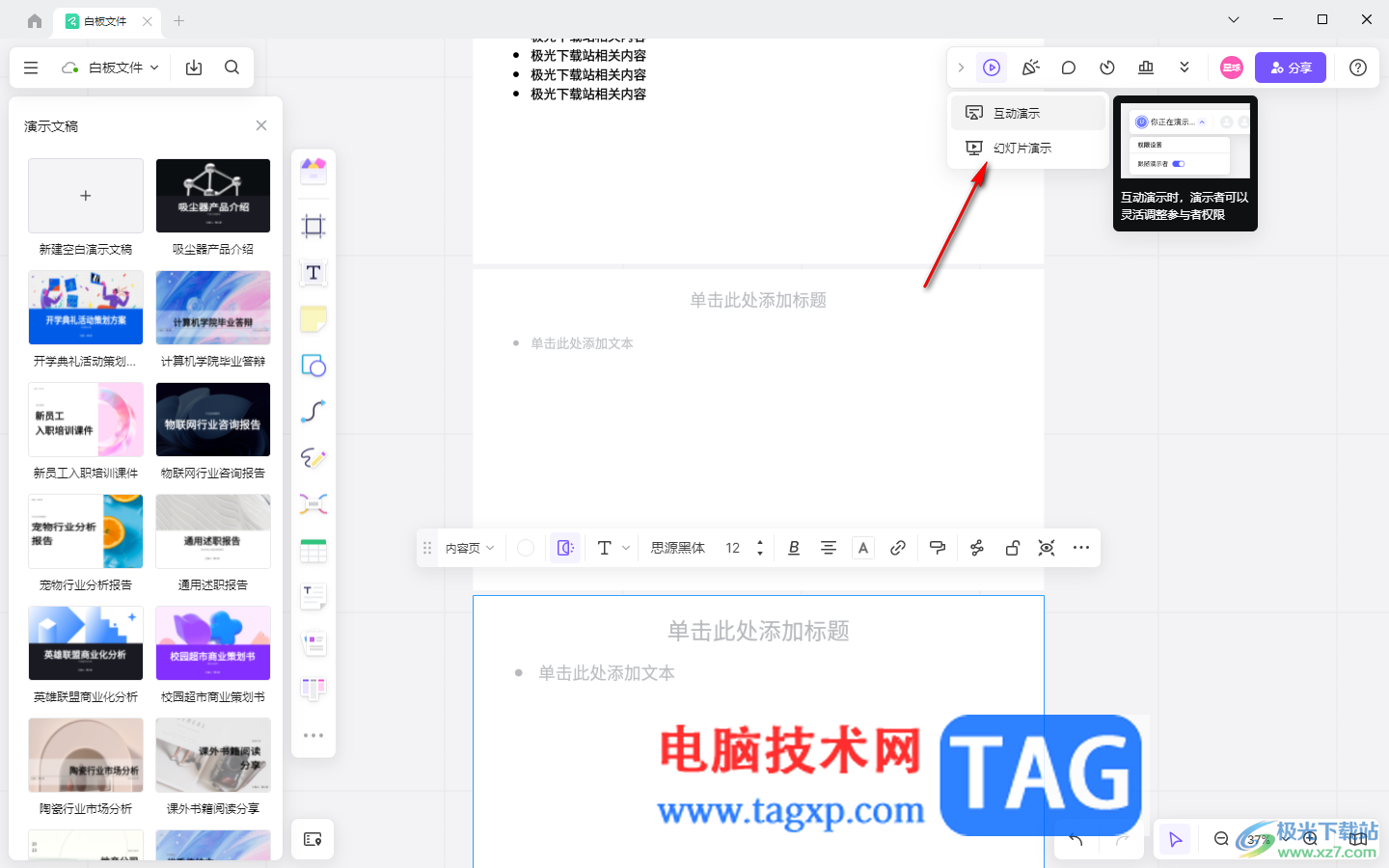The width and height of the screenshot is (1389, 868).
Task: Open the font color A button
Action: [863, 548]
